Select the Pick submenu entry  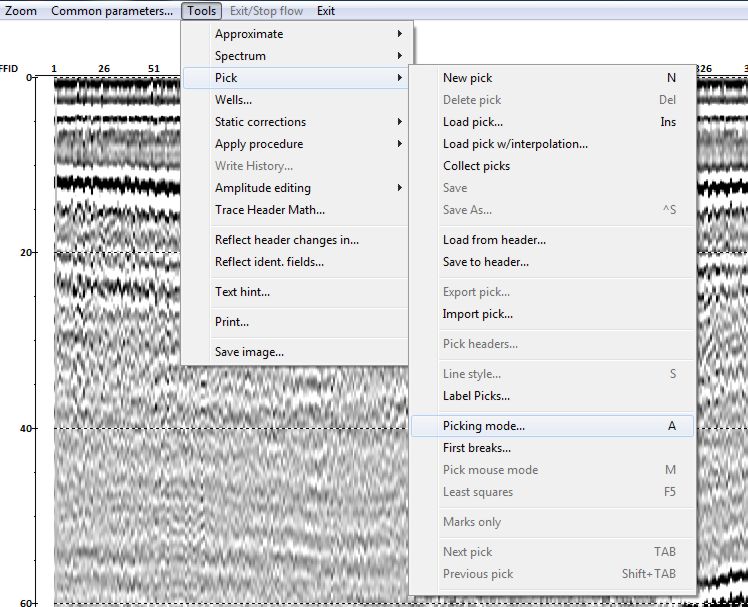[295, 78]
